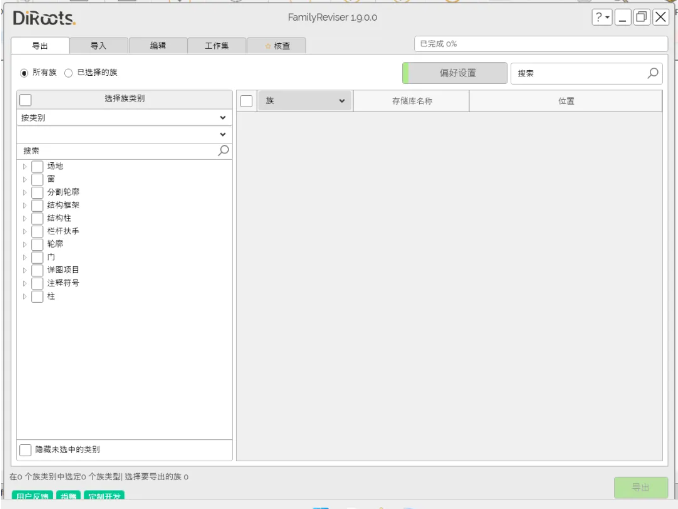
Task: Click the 捐赠 button
Action: click(x=68, y=496)
